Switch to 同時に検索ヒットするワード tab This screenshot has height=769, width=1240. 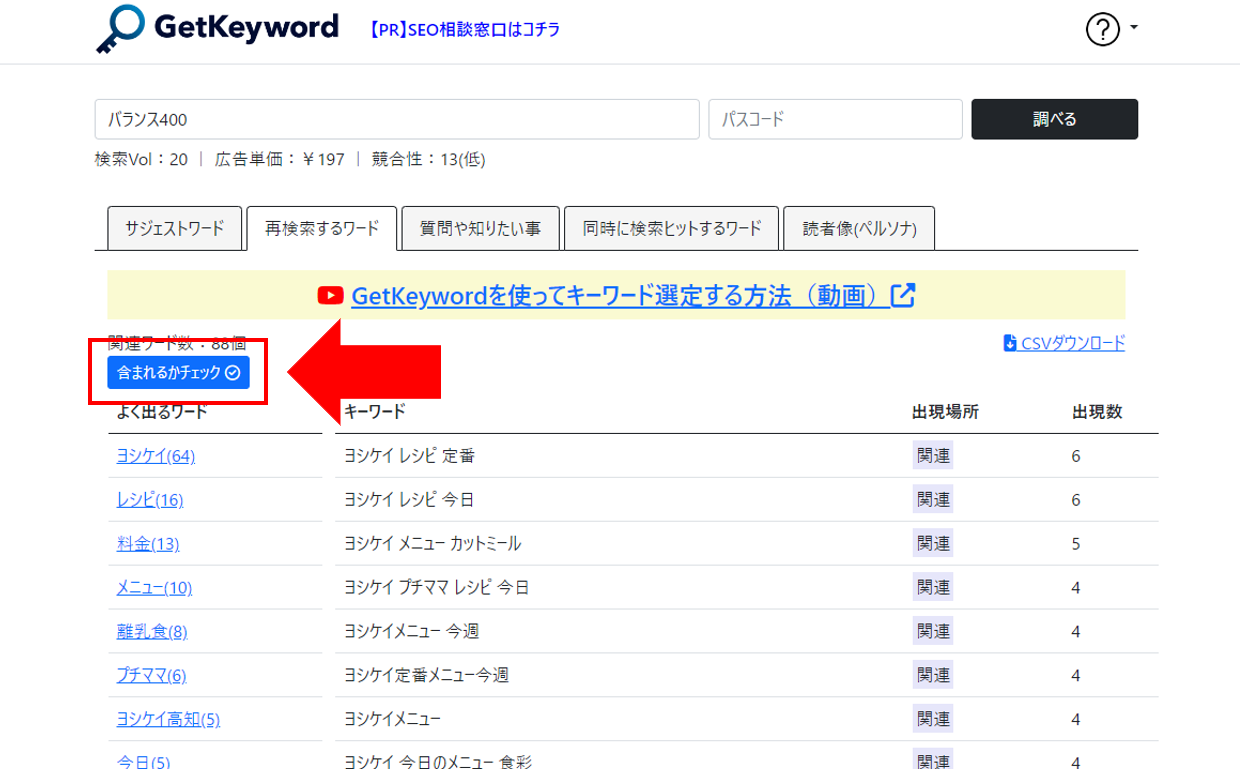click(x=672, y=228)
